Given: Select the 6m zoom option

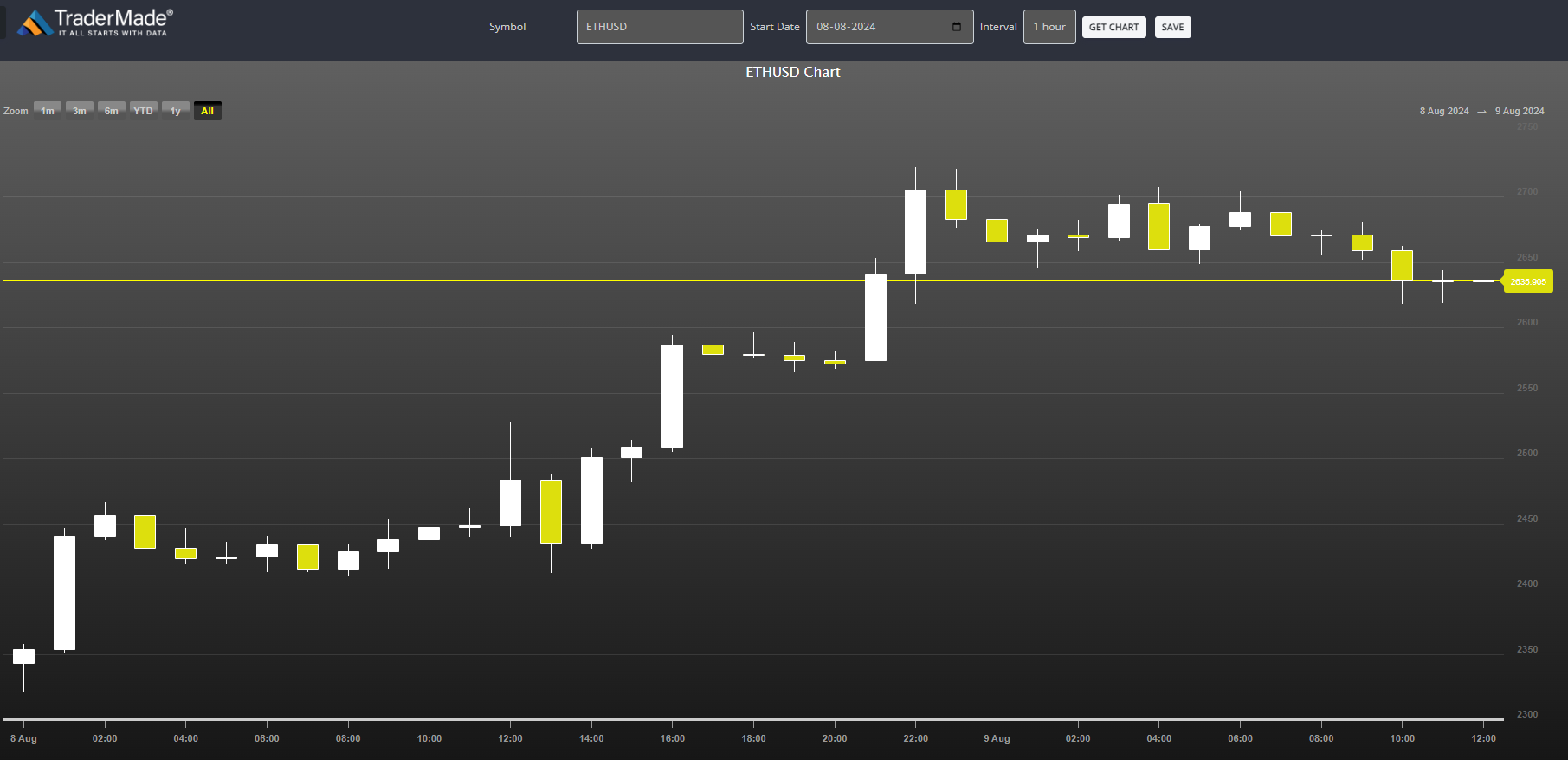Looking at the screenshot, I should [112, 111].
